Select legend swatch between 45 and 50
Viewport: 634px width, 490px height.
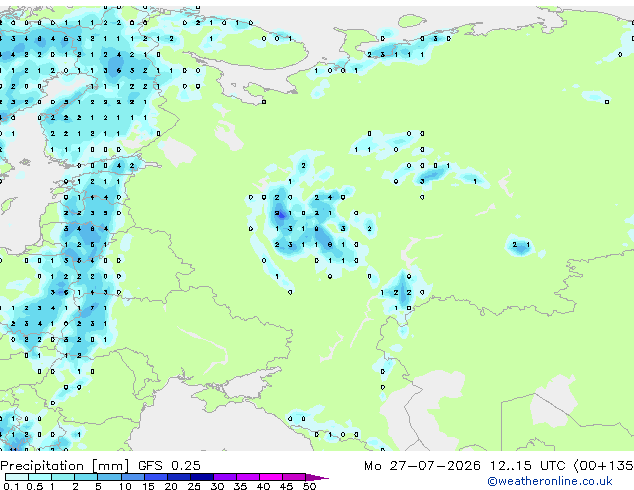[x=294, y=477]
